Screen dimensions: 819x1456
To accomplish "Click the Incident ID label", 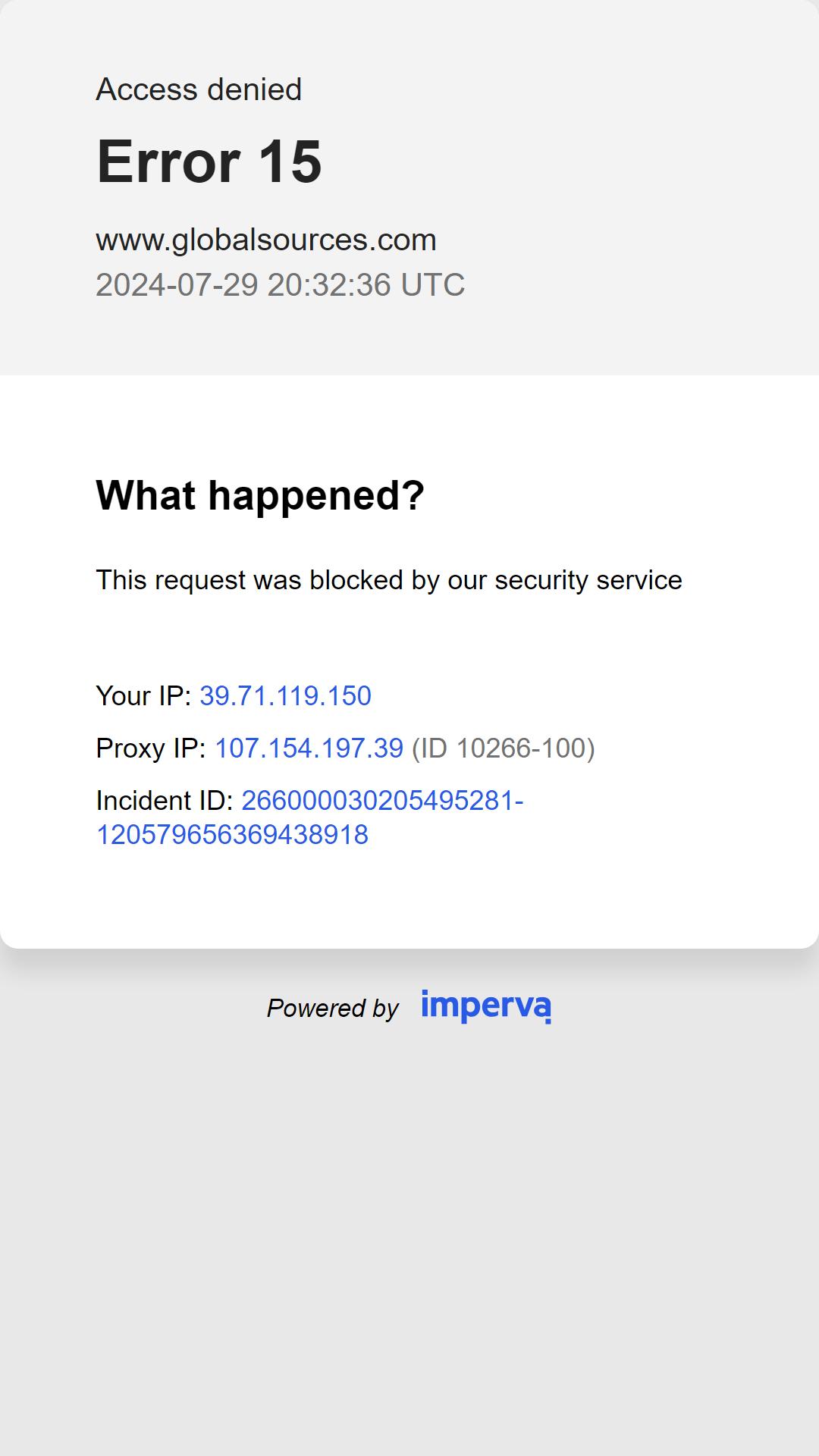I will (165, 801).
